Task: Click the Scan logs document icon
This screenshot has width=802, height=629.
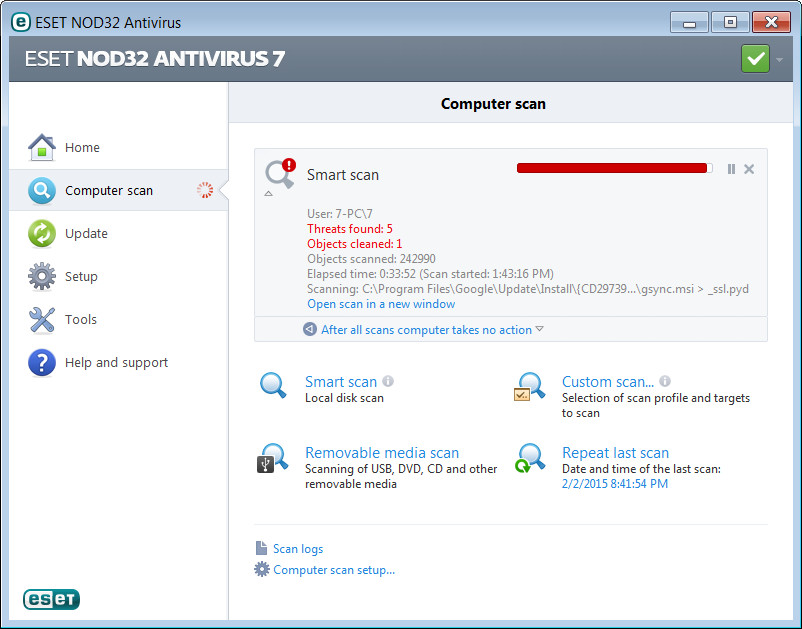Action: [261, 548]
